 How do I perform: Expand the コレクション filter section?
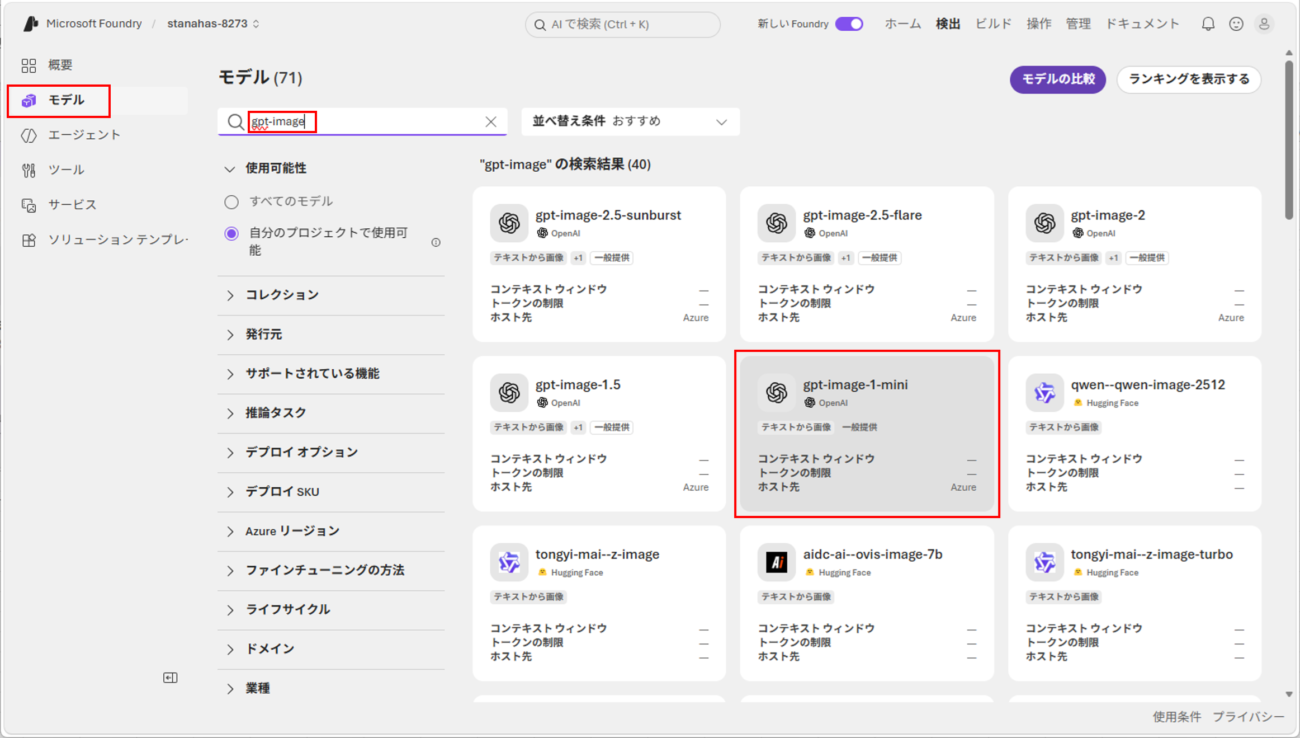click(x=331, y=295)
